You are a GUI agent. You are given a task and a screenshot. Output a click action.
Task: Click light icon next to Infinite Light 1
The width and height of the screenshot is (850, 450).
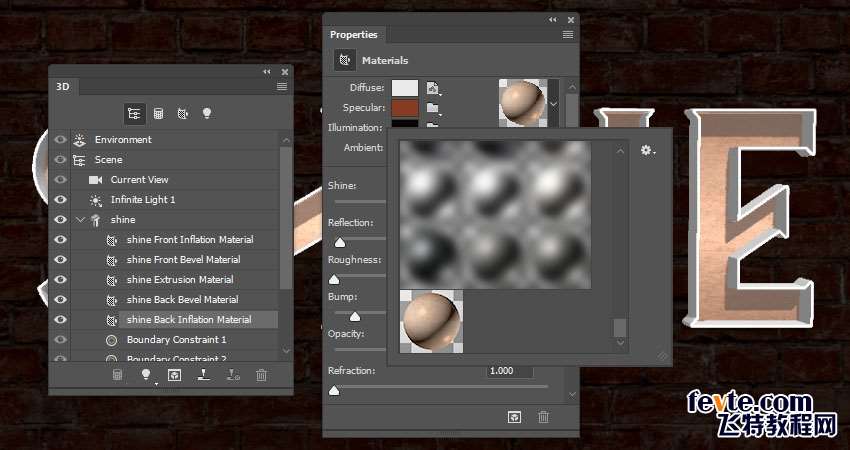(x=96, y=200)
